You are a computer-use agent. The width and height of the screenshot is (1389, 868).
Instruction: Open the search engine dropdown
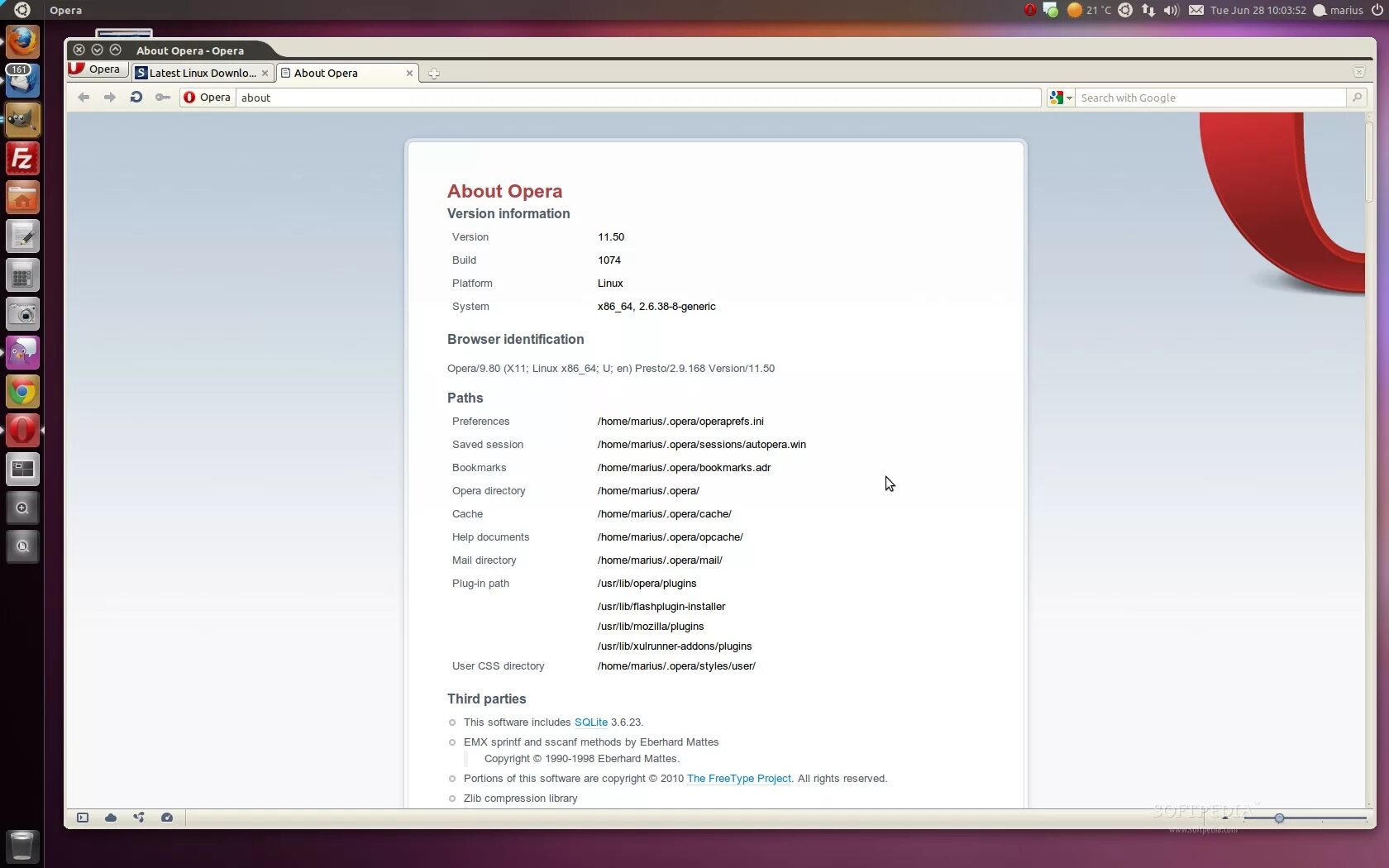click(x=1060, y=98)
